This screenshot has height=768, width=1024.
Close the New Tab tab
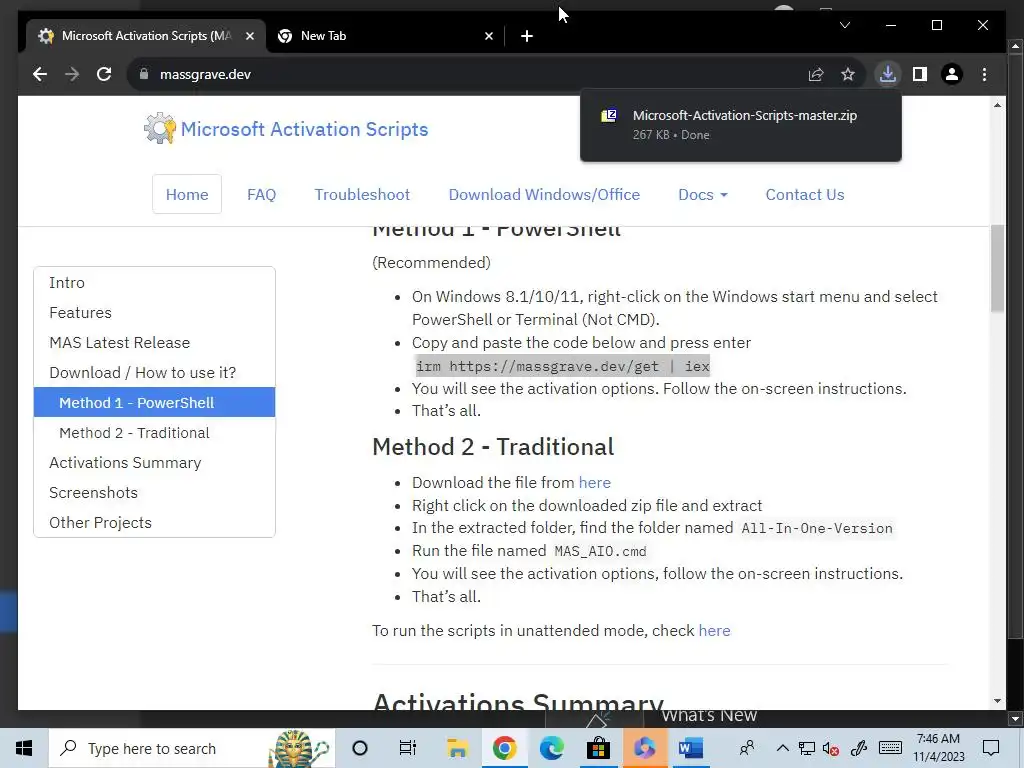point(488,36)
